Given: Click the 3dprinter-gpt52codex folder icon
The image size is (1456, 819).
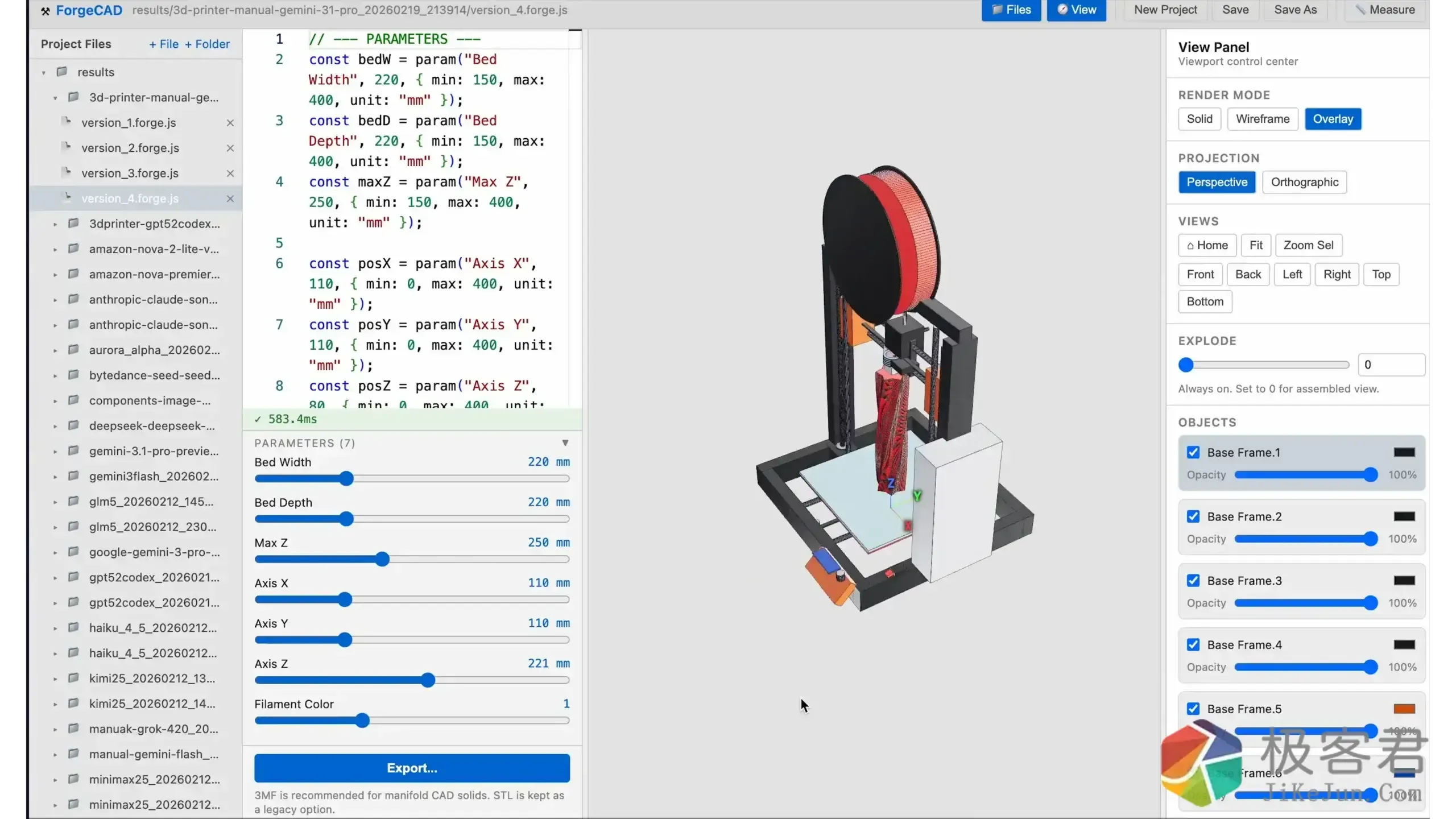Looking at the screenshot, I should coord(73,224).
